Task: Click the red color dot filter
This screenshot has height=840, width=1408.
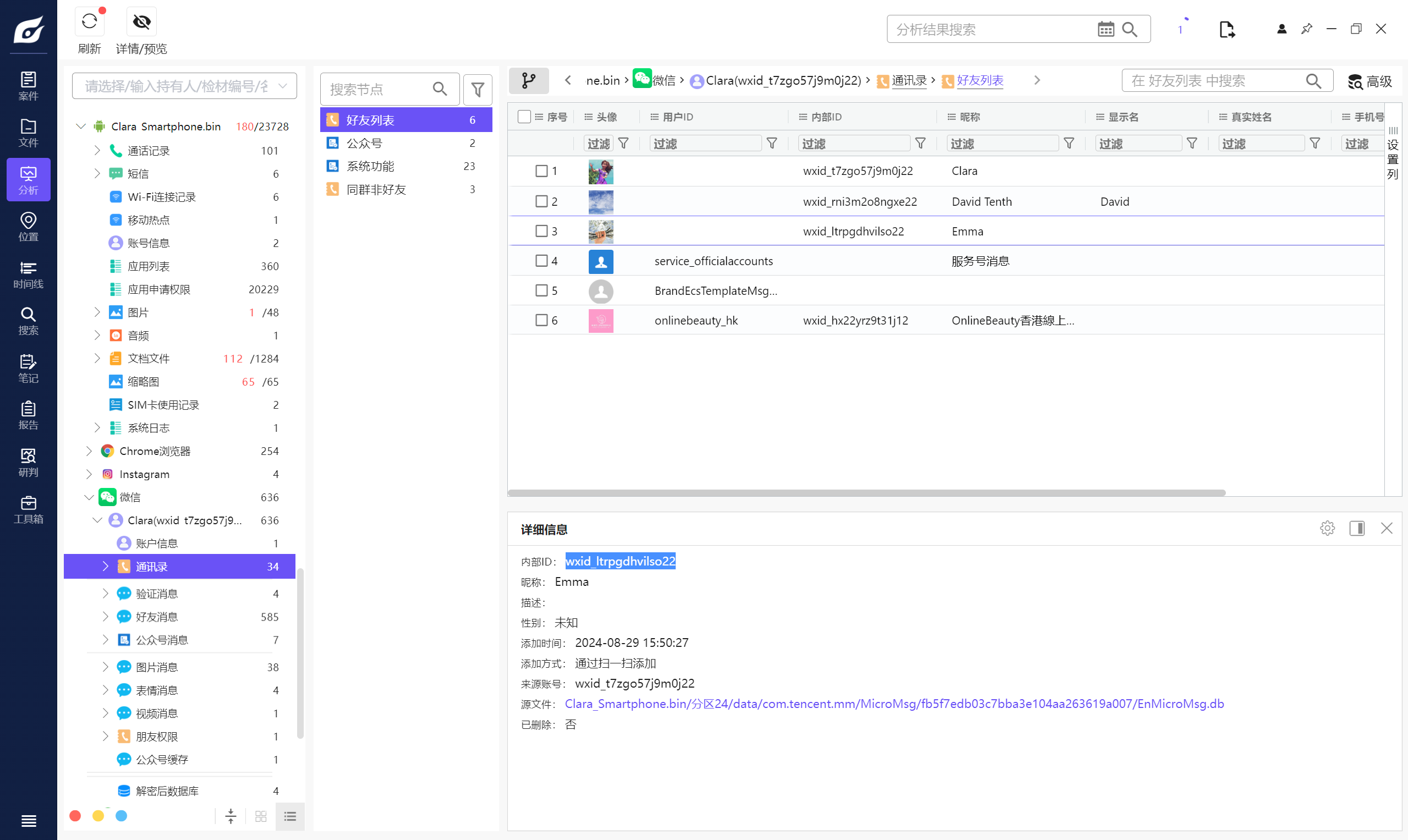Action: [x=75, y=815]
